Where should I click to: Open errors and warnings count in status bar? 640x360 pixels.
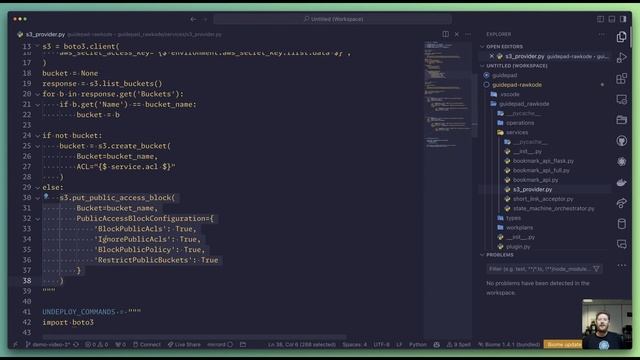tap(97, 344)
